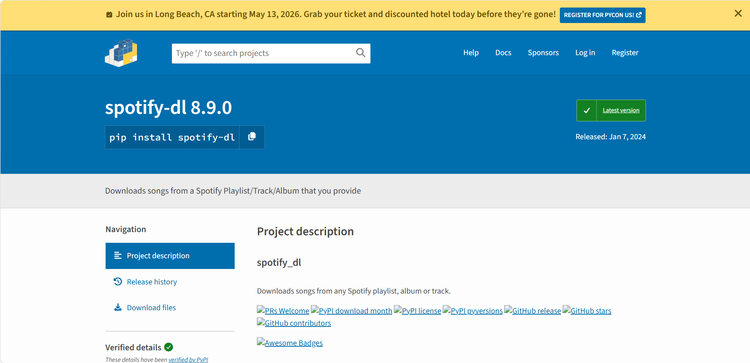
Task: Click the Release history clock icon
Action: point(118,282)
